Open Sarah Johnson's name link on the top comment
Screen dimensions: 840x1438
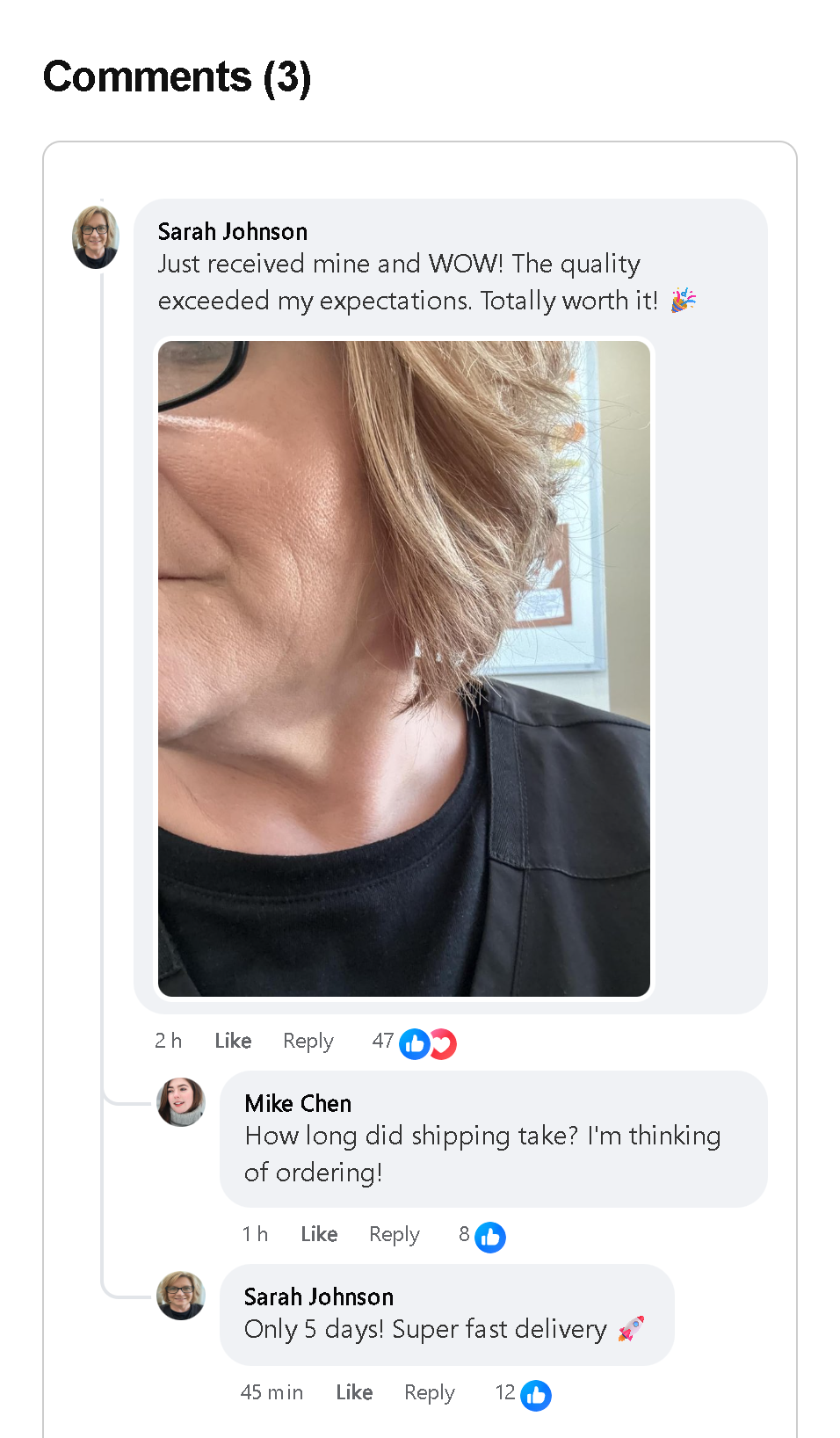tap(233, 231)
